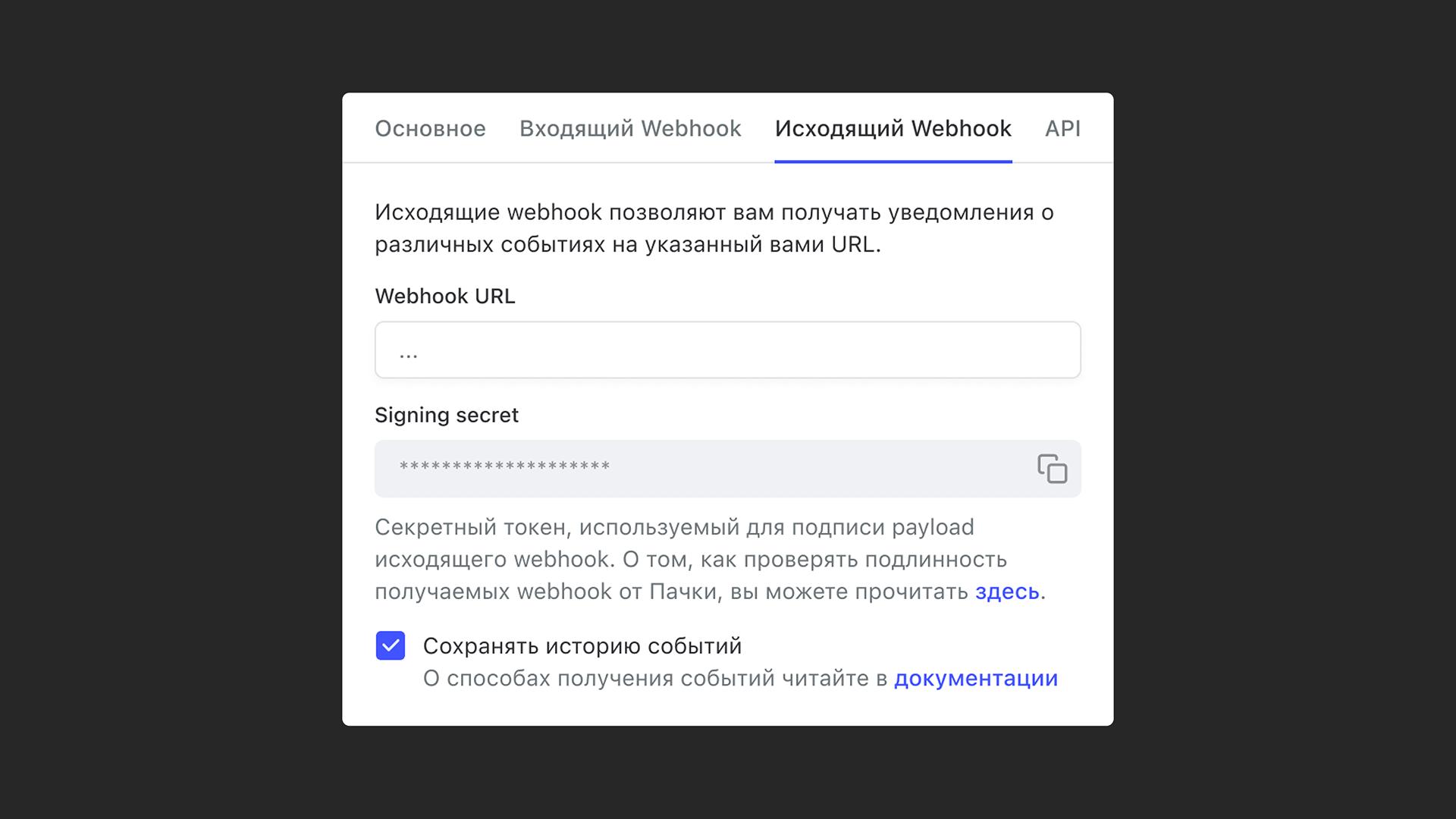1456x819 pixels.
Task: Click the blue underline beneath the active tab
Action: (x=893, y=161)
